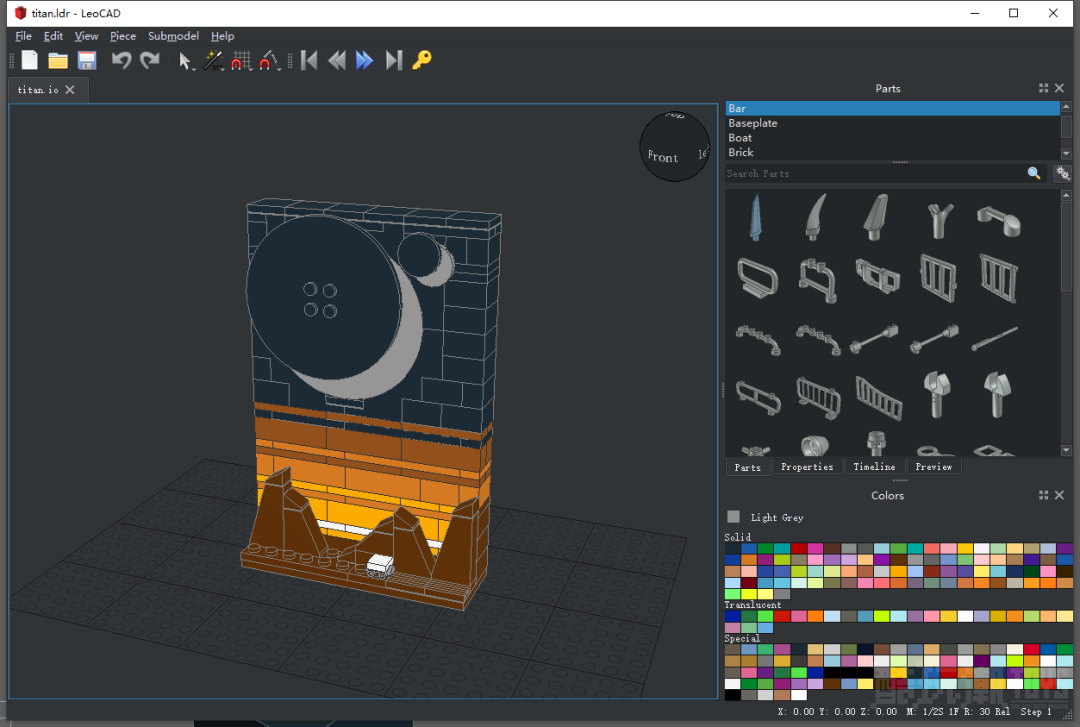
Task: Pick the curved horn bar part
Action: coord(816,217)
